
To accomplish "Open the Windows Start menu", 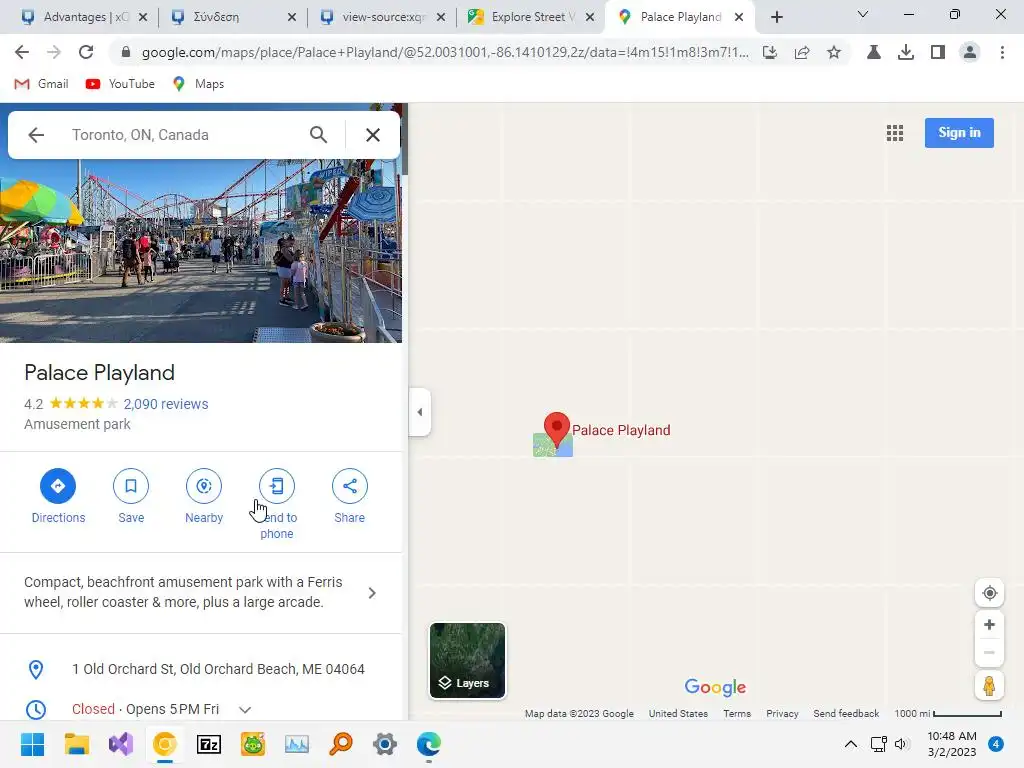I will (x=33, y=744).
